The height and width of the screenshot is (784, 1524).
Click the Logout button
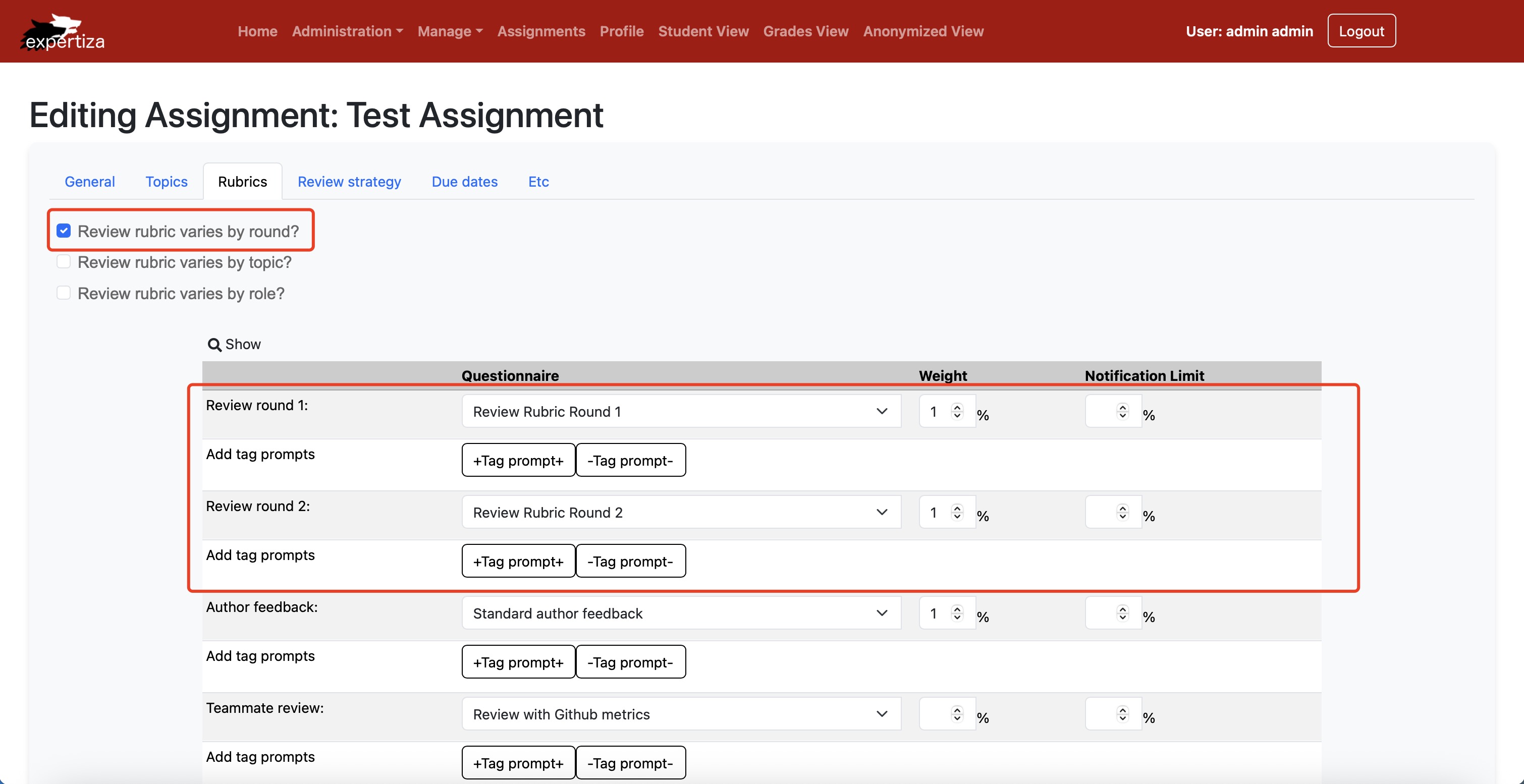tap(1360, 31)
